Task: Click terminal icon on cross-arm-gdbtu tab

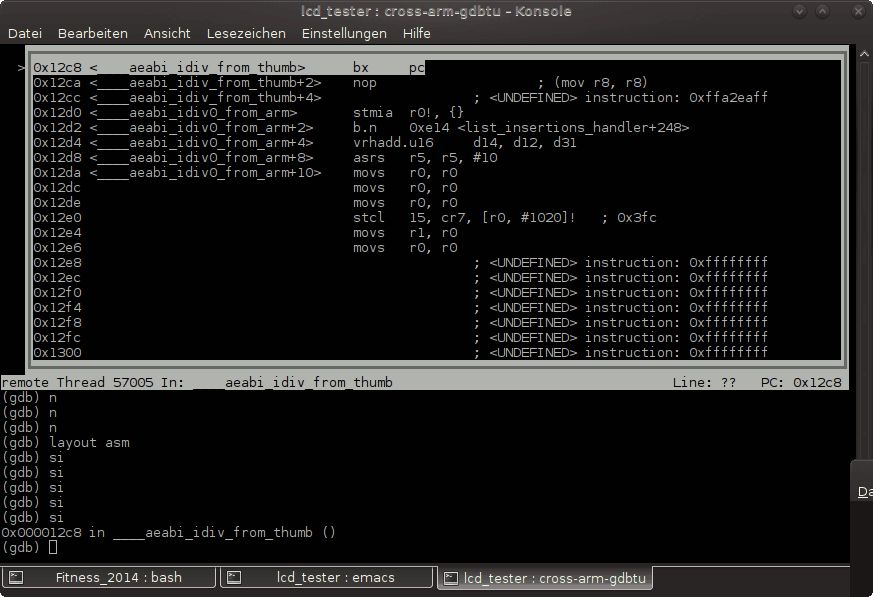Action: [450, 578]
